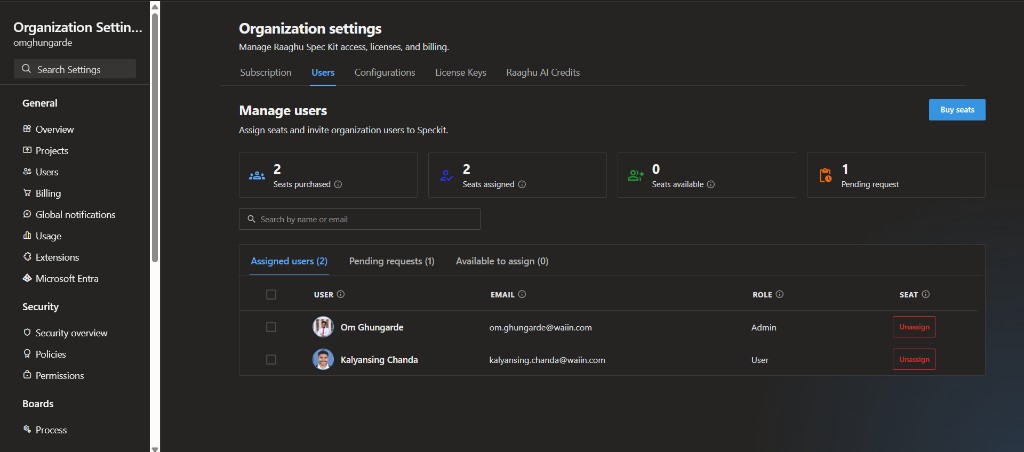
Task: Select the Assigned users (2) tab
Action: click(289, 261)
